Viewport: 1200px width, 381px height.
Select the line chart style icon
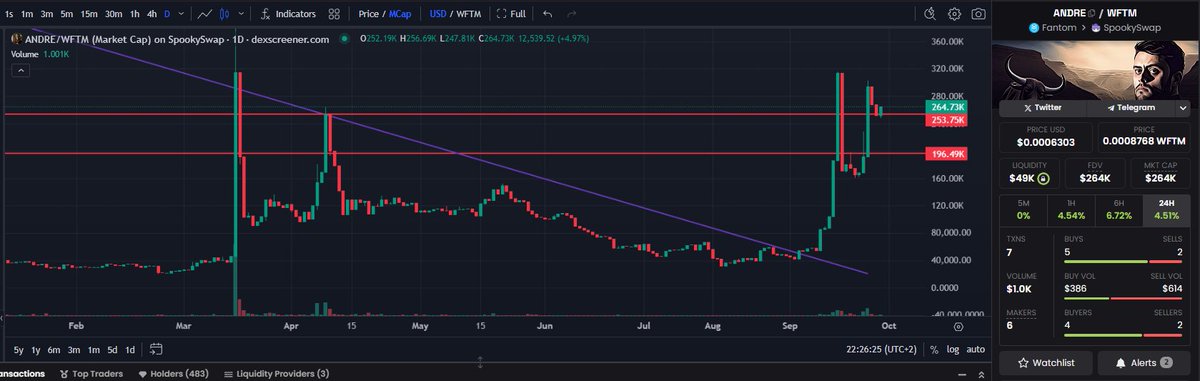(x=205, y=14)
